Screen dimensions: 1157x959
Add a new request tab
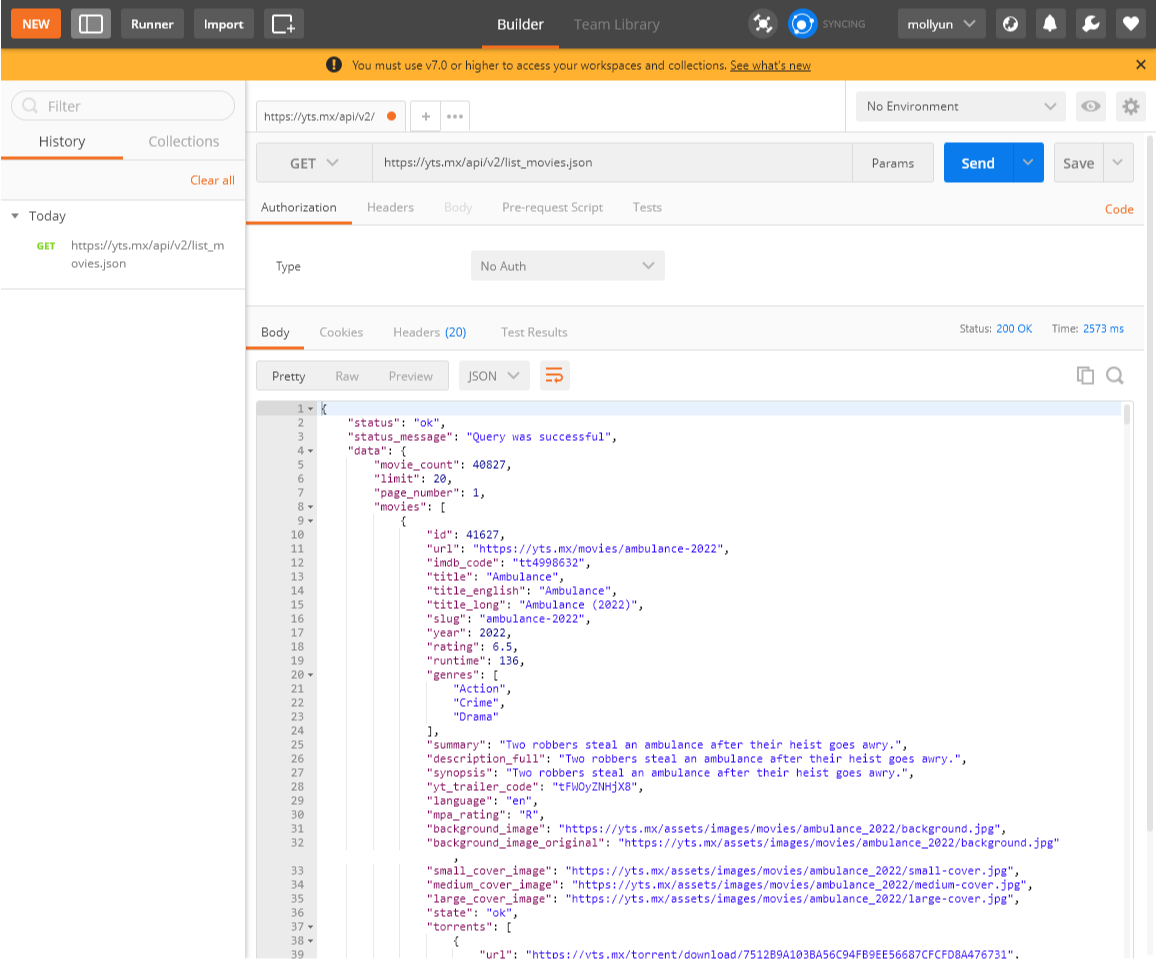(426, 117)
